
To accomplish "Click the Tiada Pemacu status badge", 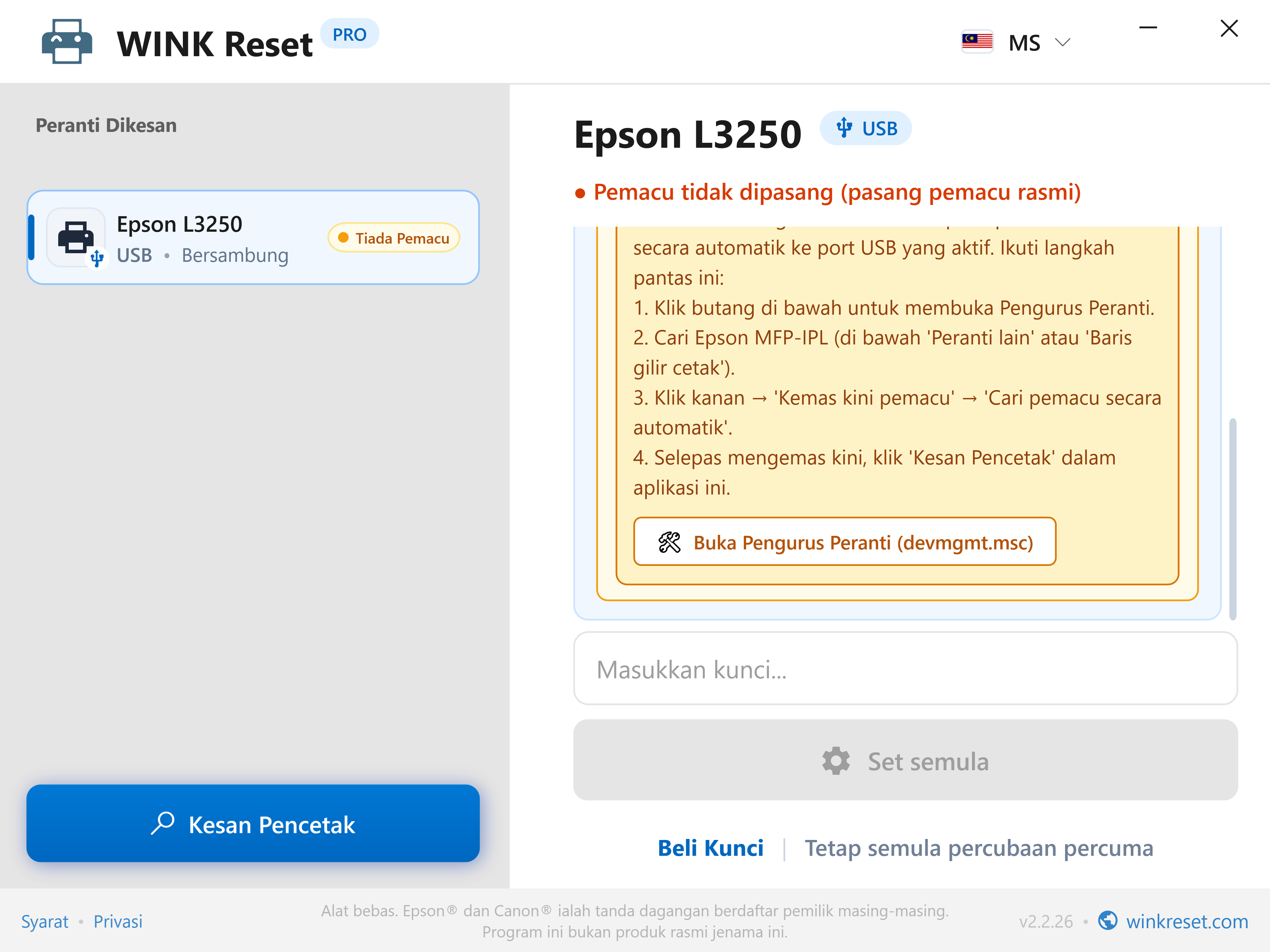I will [394, 238].
